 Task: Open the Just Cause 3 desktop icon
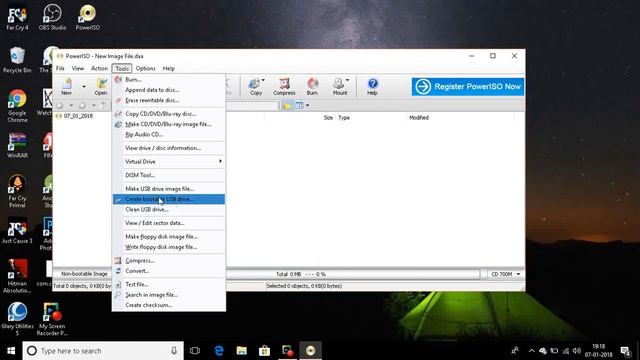(17, 231)
